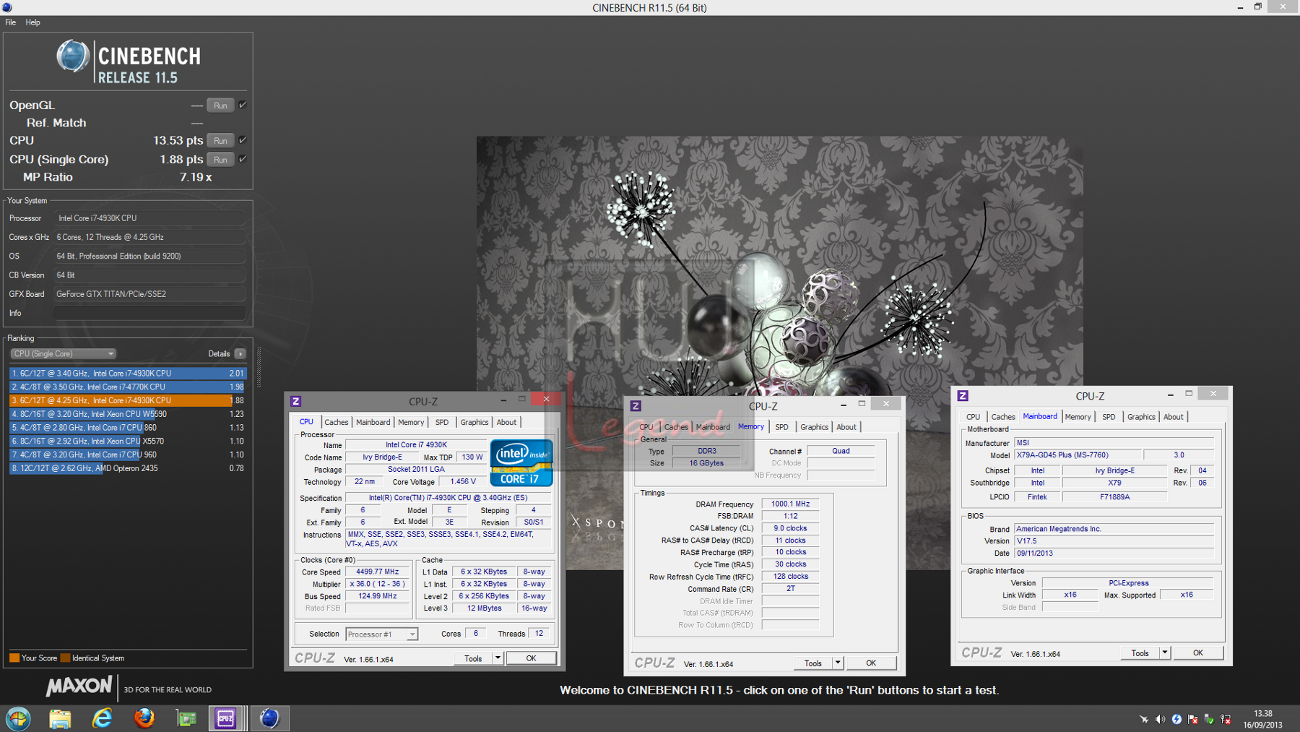The height and width of the screenshot is (732, 1300).
Task: Open the Action Center flag tray icon
Action: pyautogui.click(x=1193, y=719)
